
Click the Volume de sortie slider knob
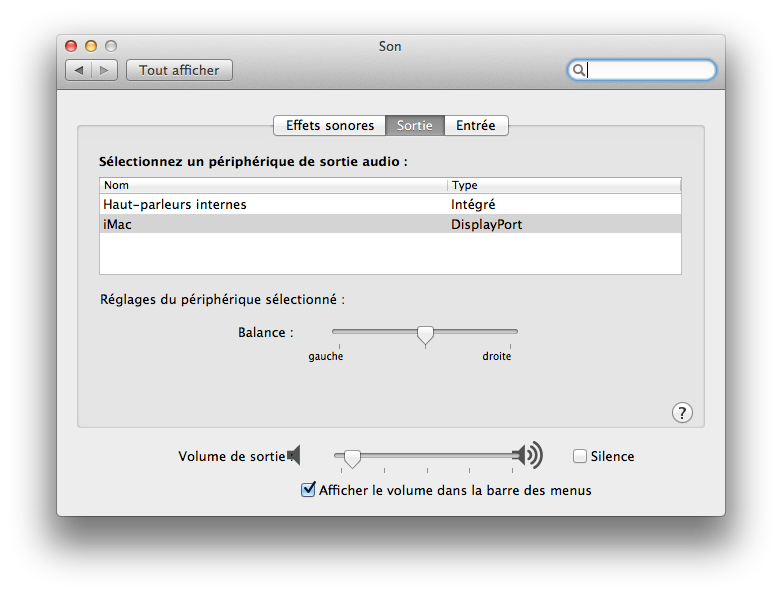click(x=352, y=458)
